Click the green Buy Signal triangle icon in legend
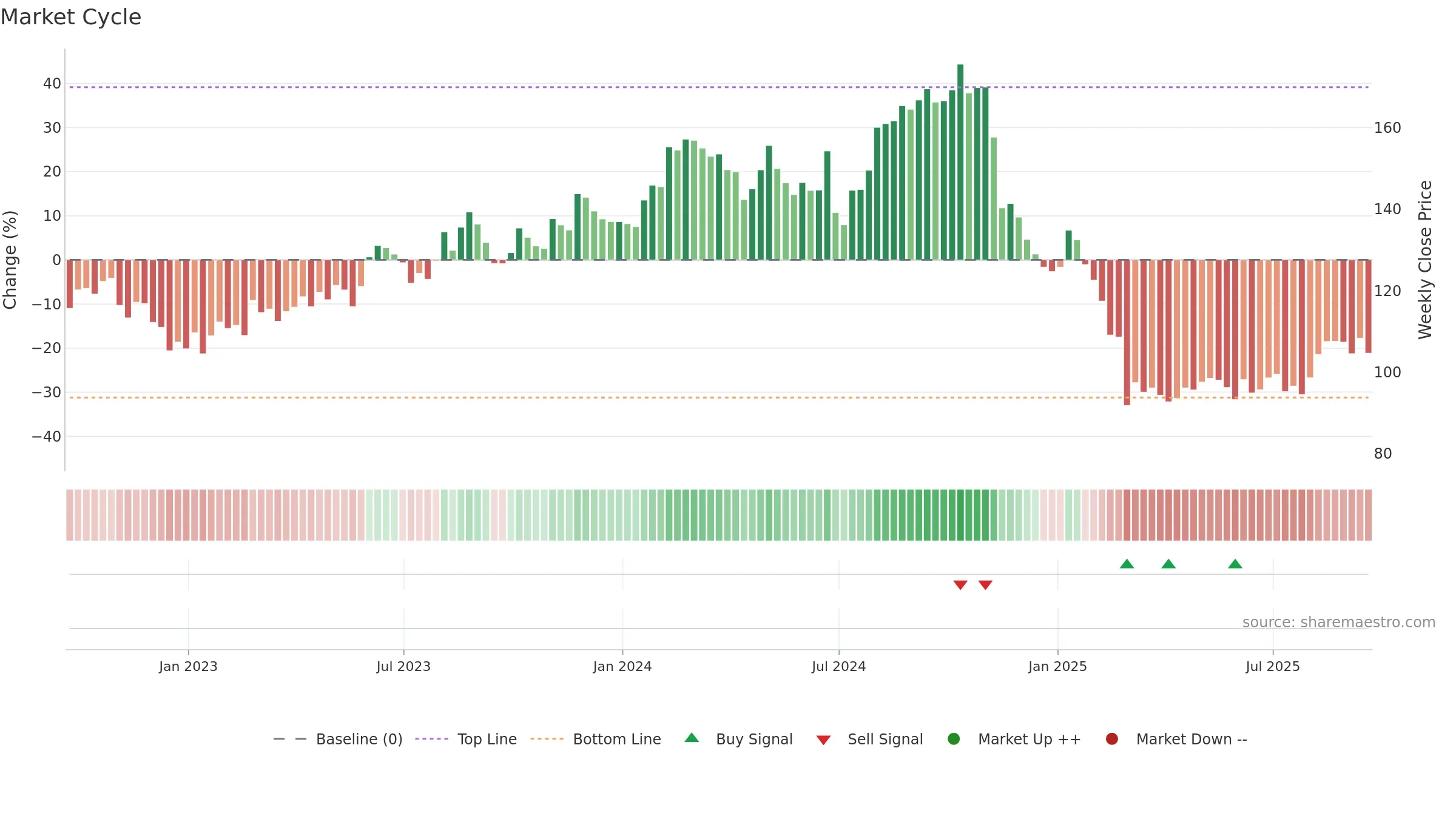 point(692,738)
